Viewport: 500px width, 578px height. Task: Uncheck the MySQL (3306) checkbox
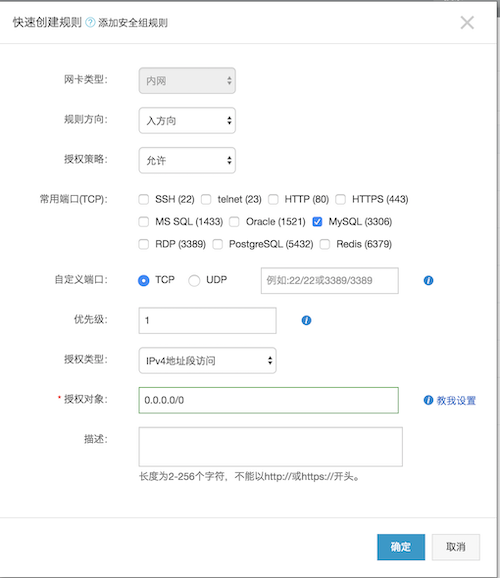pyautogui.click(x=317, y=222)
